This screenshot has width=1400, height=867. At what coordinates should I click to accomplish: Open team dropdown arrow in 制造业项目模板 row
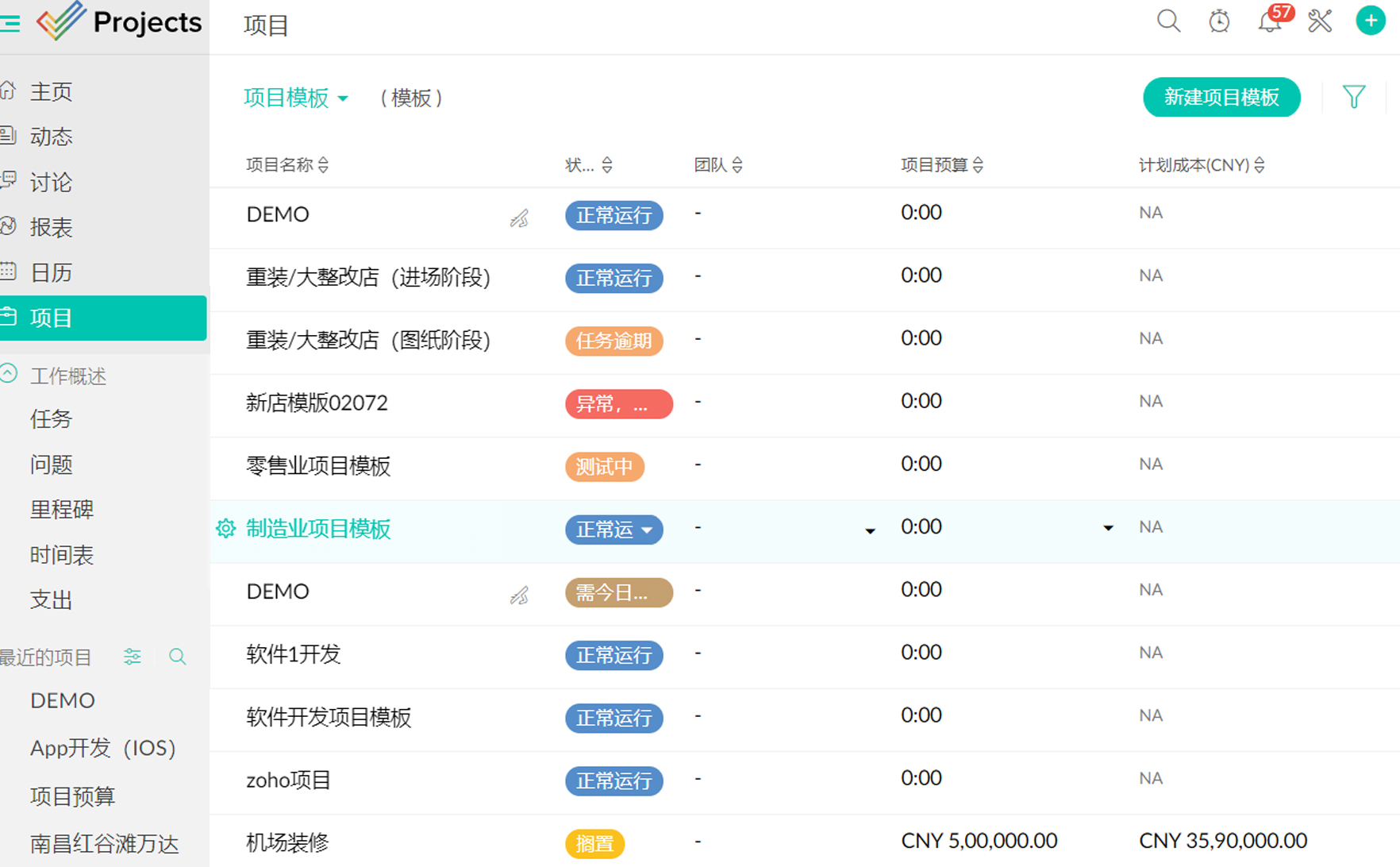tap(870, 530)
